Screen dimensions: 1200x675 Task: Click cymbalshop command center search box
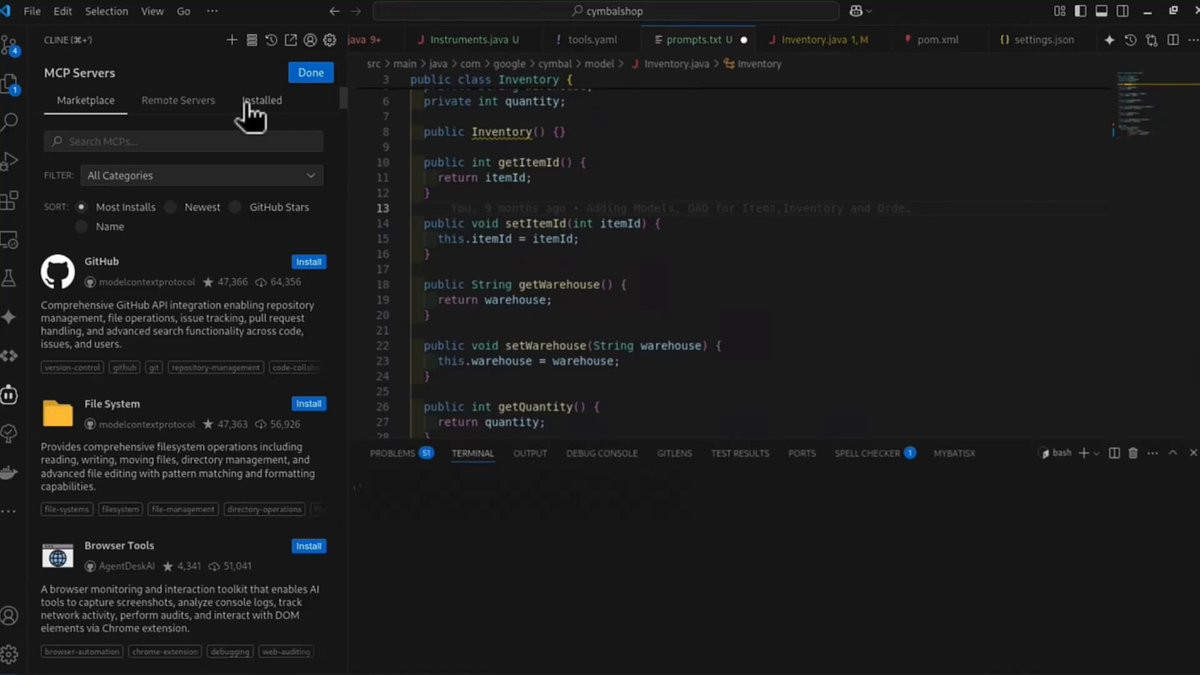pos(606,11)
